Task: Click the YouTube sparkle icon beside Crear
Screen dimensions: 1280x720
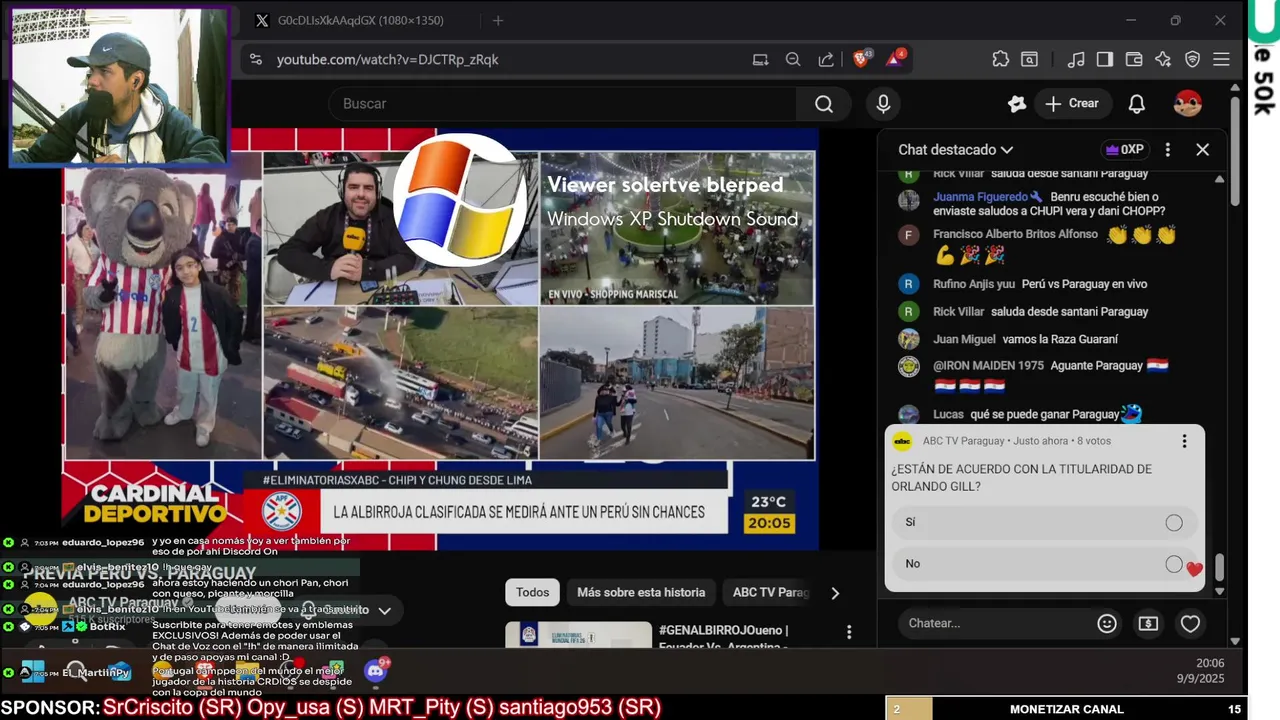Action: point(1017,104)
